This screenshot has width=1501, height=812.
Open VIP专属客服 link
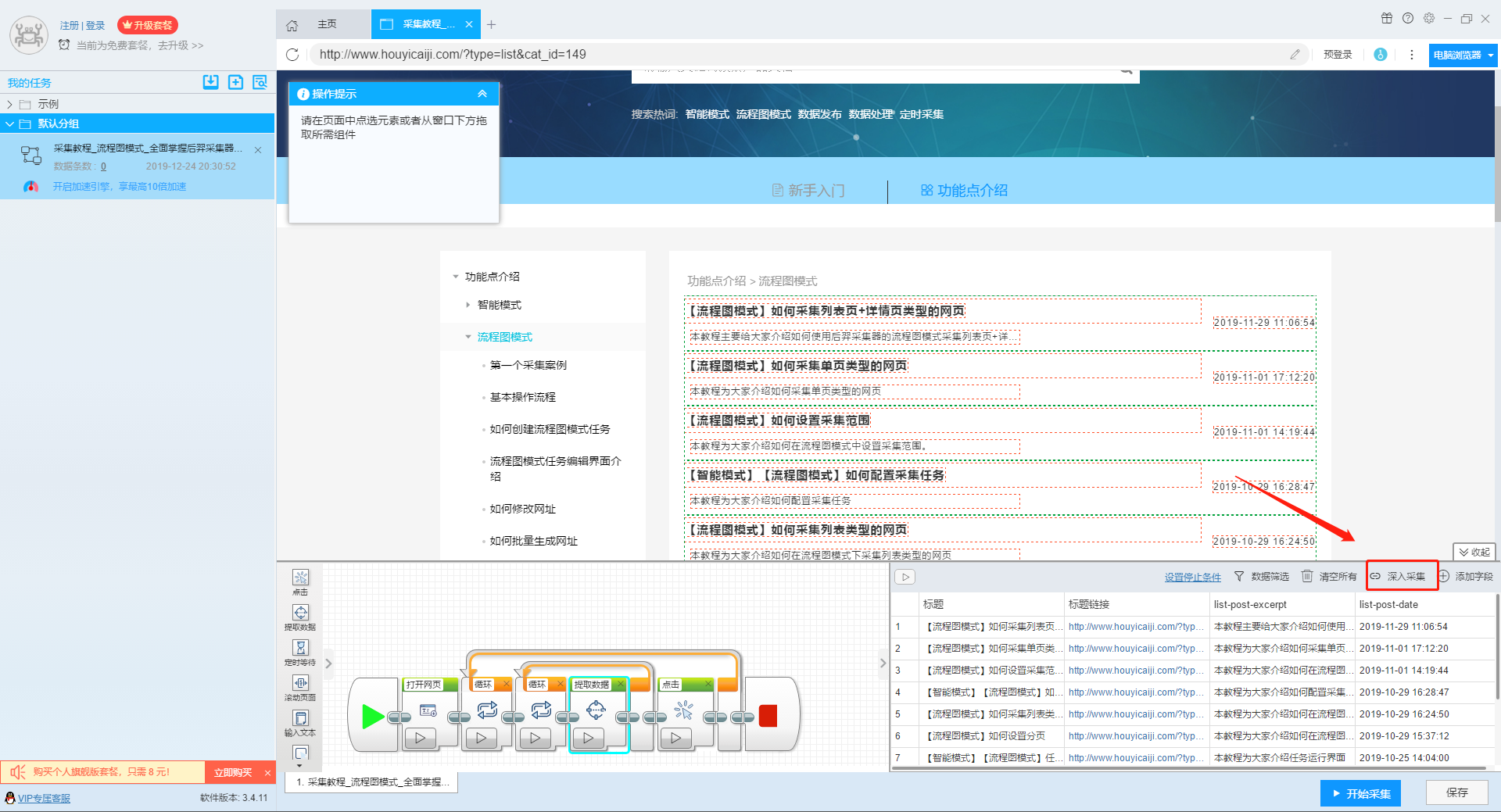[x=44, y=798]
